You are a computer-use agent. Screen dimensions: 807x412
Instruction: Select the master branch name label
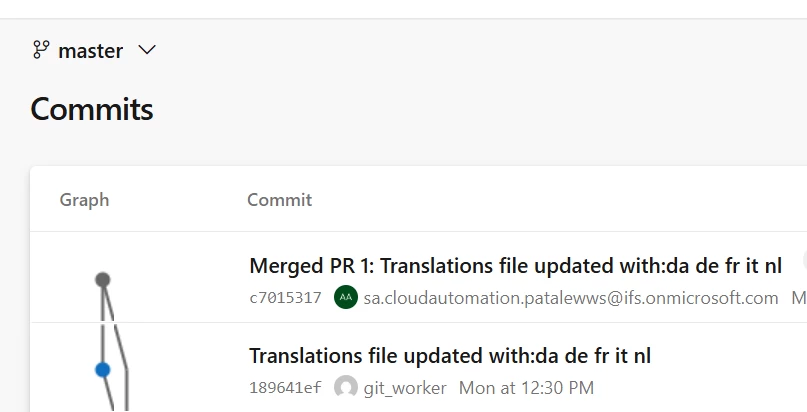91,51
